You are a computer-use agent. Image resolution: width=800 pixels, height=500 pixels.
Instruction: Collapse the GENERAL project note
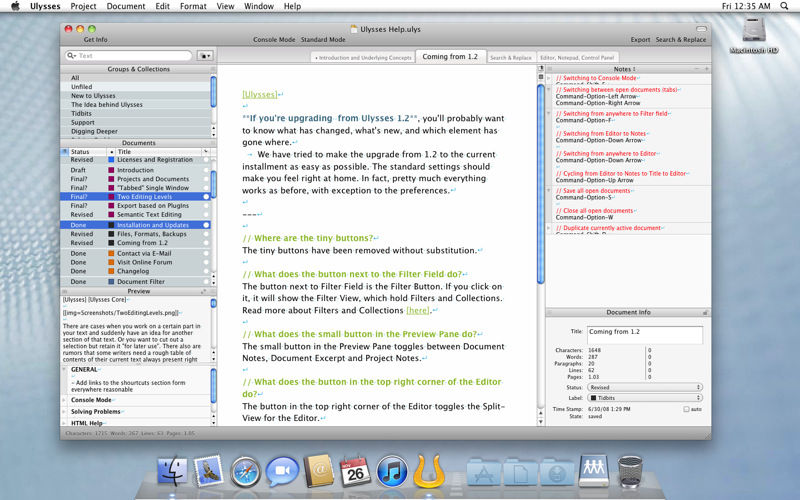[x=64, y=369]
